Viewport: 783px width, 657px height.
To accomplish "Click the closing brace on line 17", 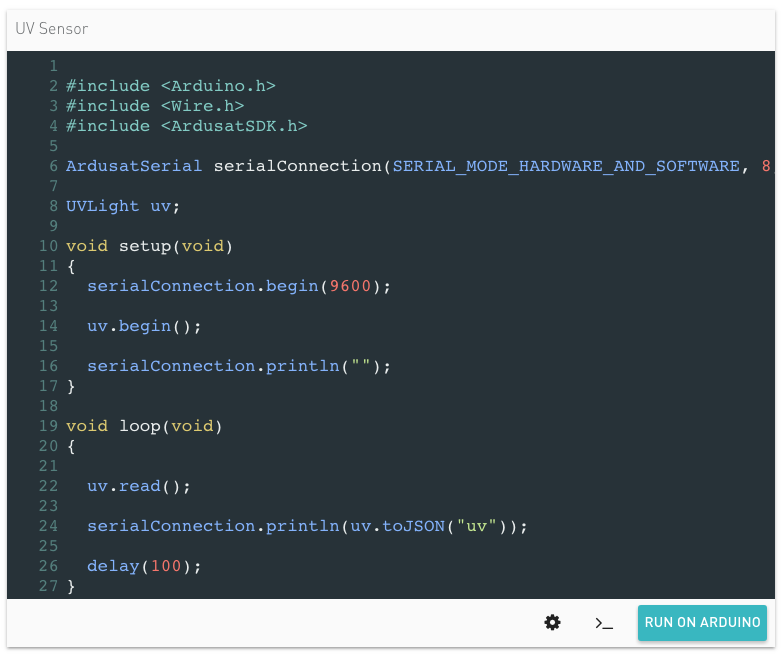I will (x=71, y=386).
